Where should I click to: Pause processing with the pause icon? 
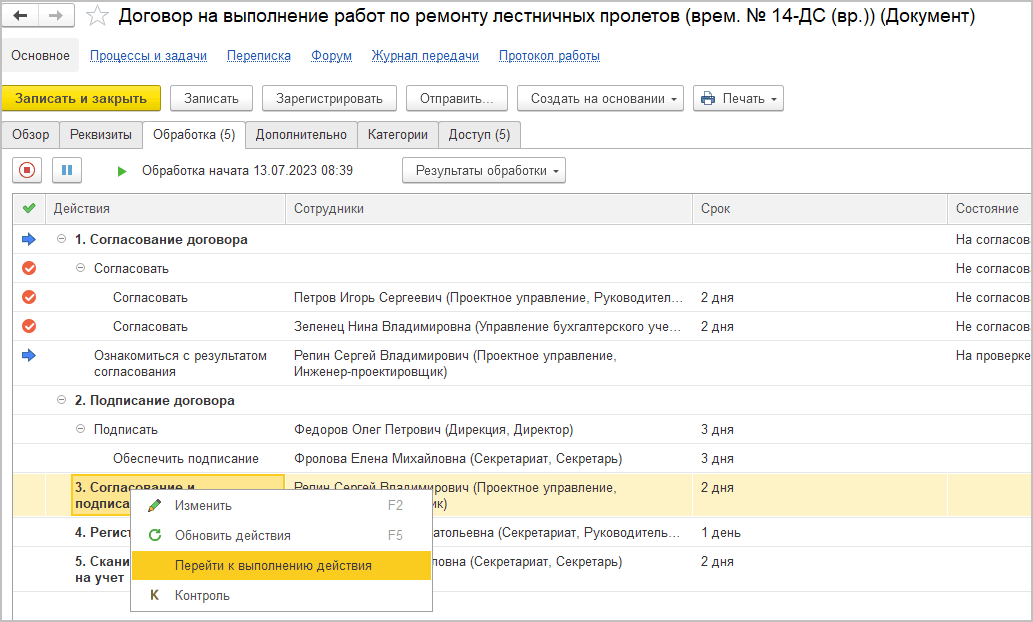pyautogui.click(x=67, y=170)
